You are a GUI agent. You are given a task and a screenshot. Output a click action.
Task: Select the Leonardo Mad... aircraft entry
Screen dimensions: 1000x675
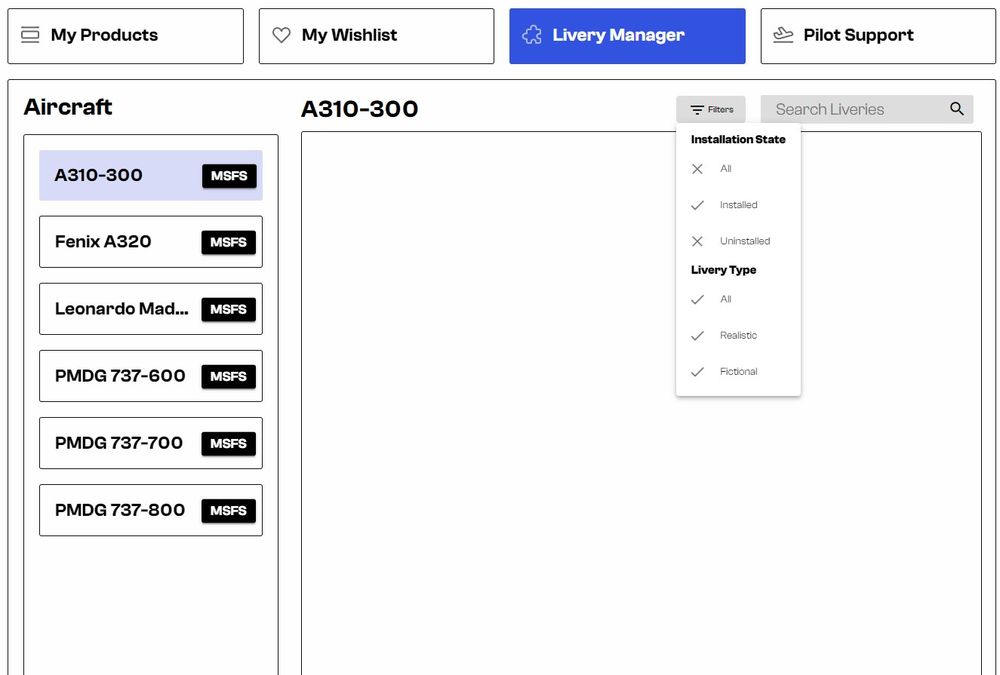tap(120, 309)
